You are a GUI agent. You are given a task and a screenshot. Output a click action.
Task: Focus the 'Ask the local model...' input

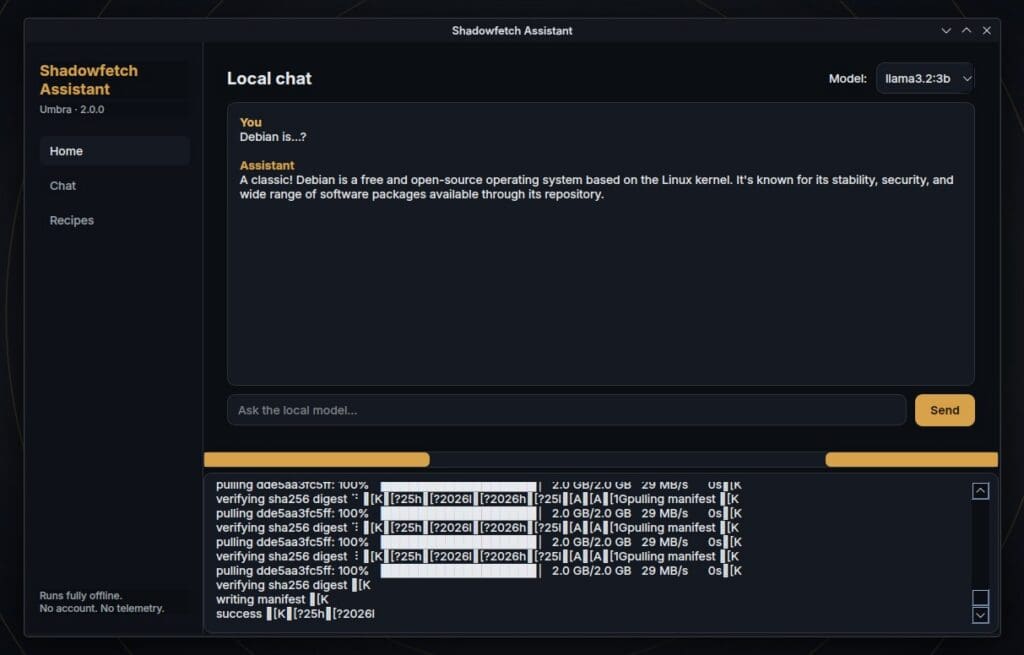click(566, 410)
